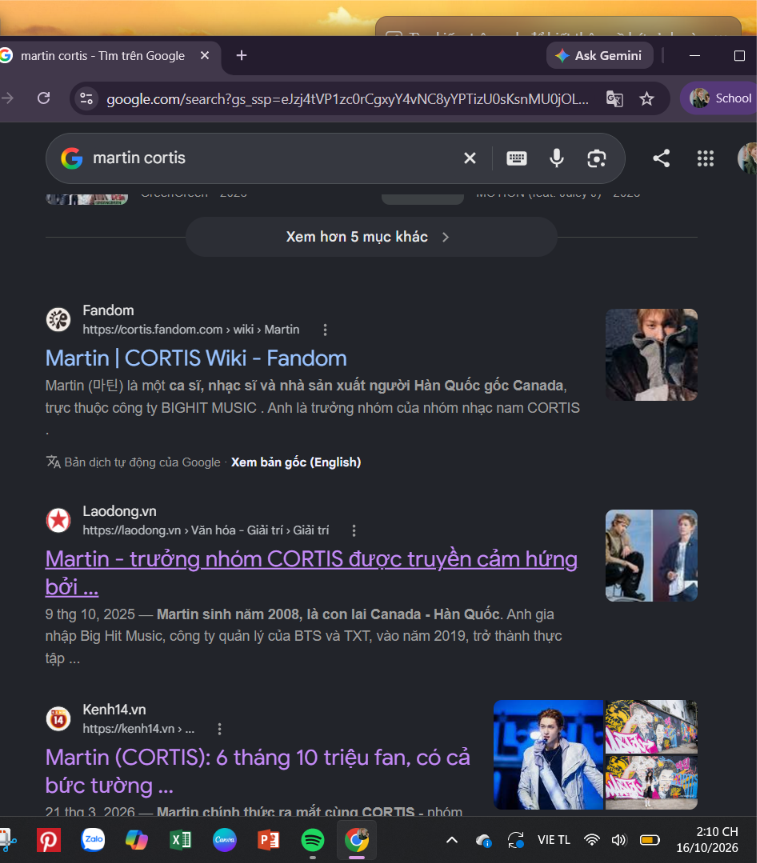Open Copilot from the taskbar
Image resolution: width=757 pixels, height=863 pixels.
tap(137, 840)
